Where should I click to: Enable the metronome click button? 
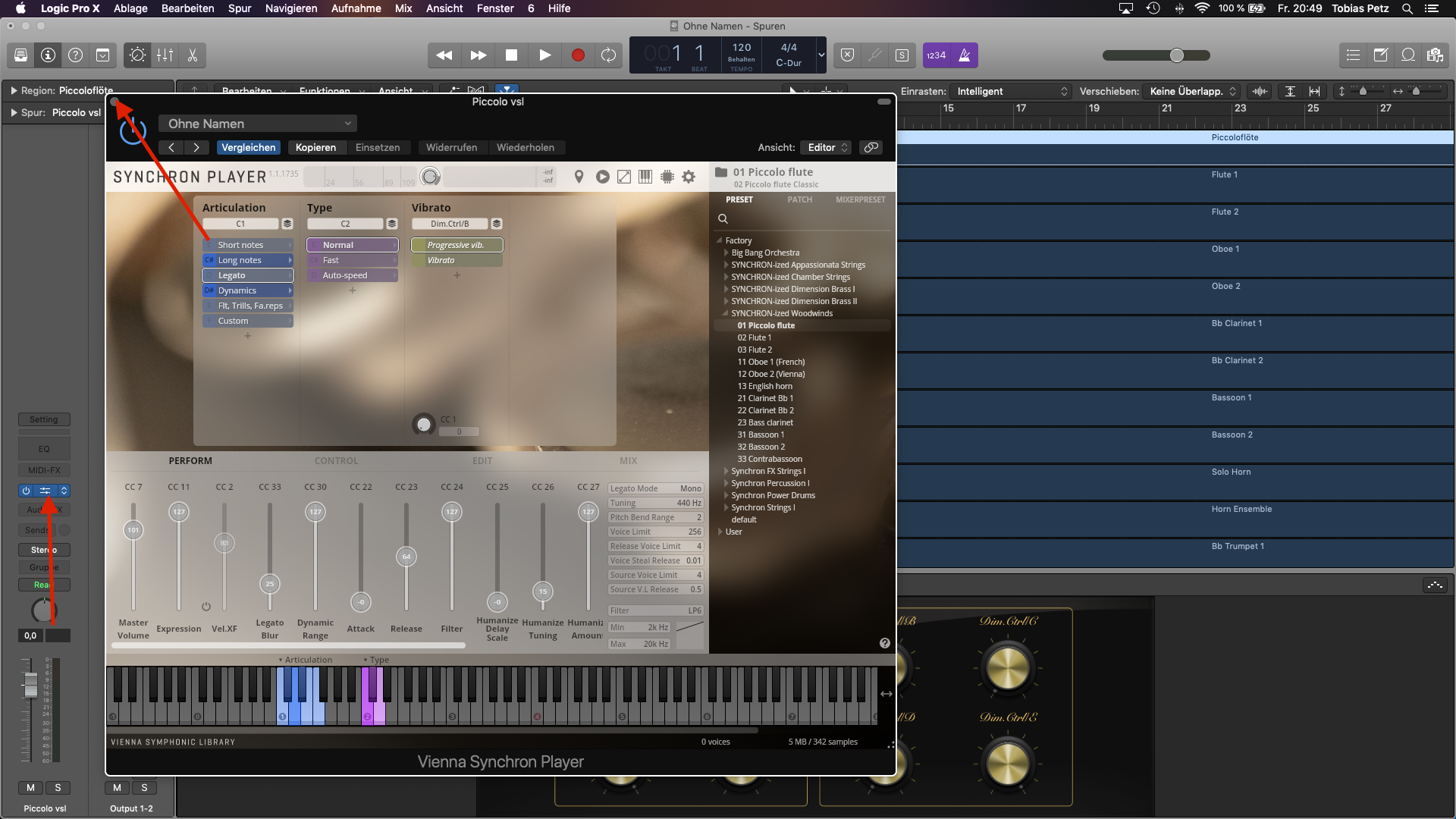pos(964,55)
